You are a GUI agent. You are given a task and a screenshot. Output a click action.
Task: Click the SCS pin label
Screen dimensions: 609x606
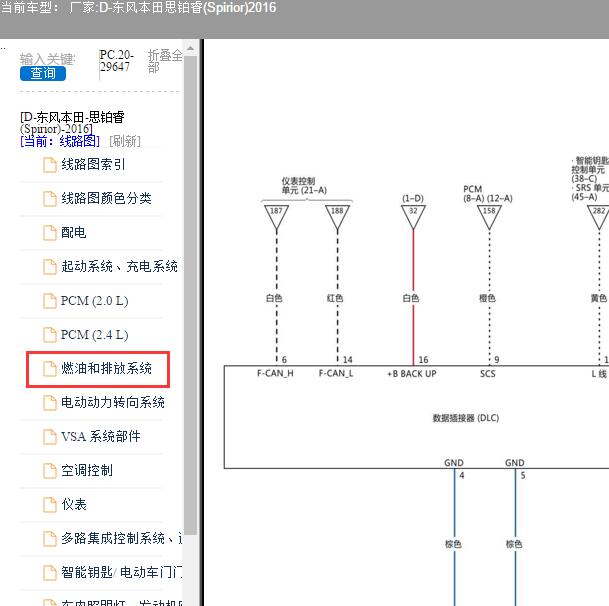coord(487,374)
